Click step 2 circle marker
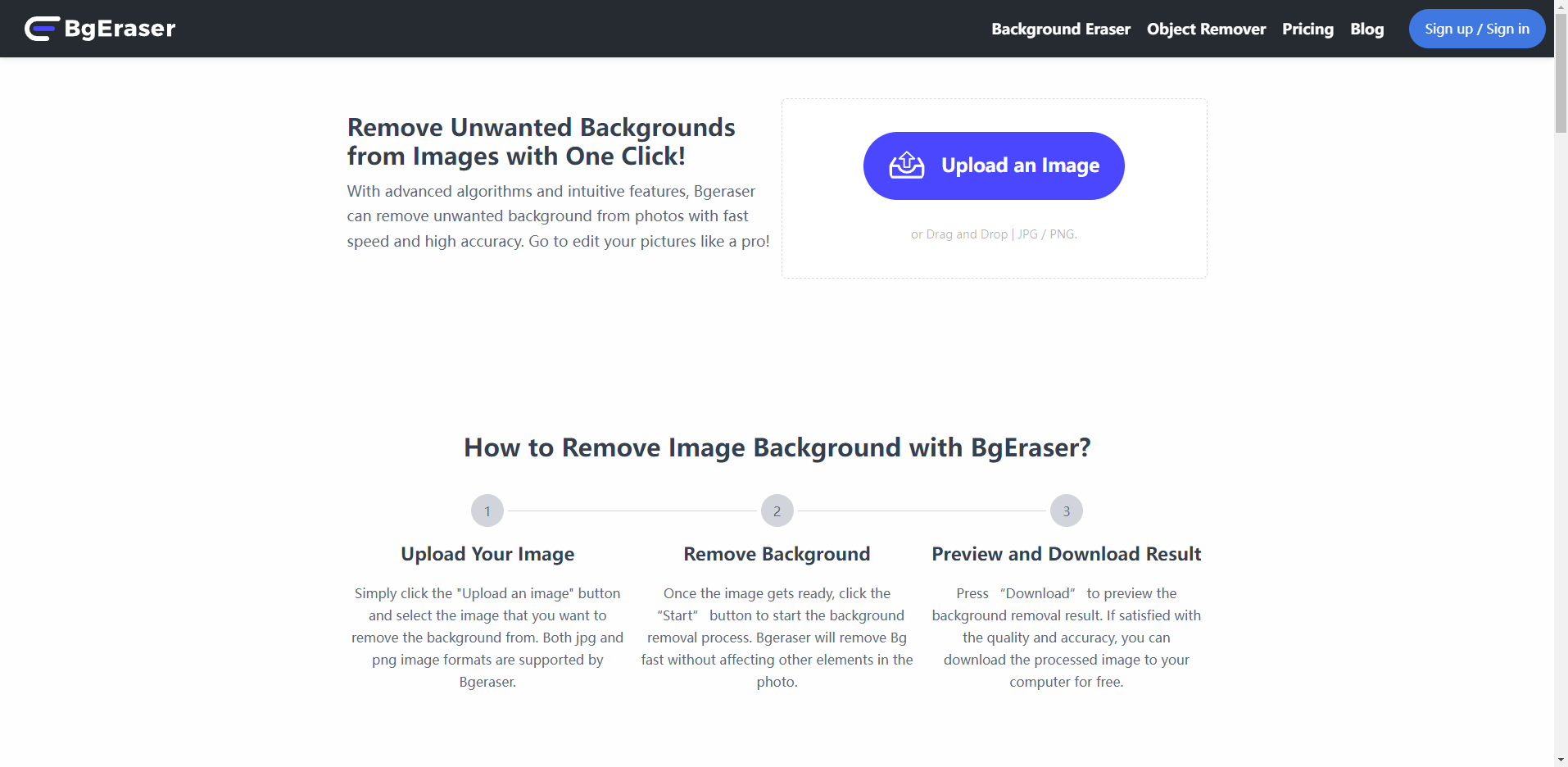 point(777,511)
